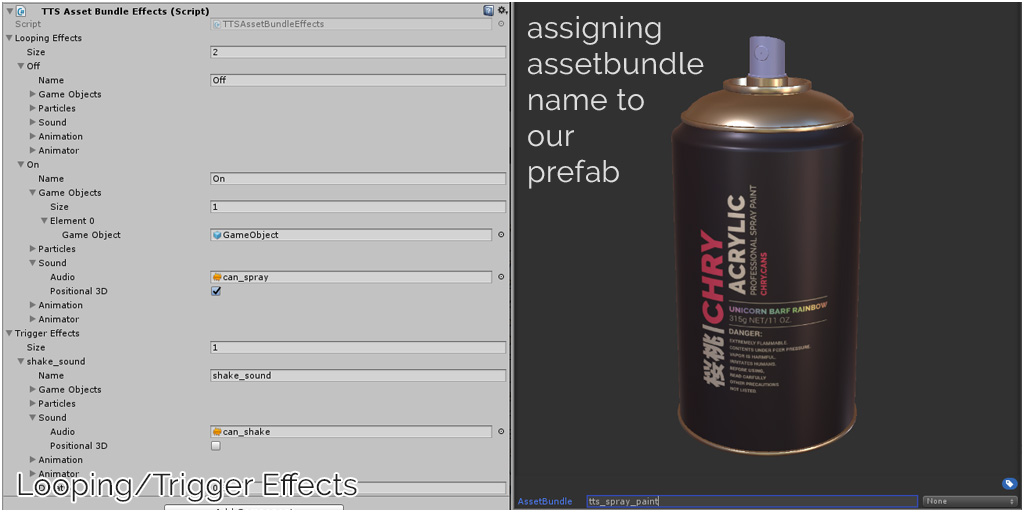Viewport: 1024px width, 512px height.
Task: Open the component help icon in script header
Action: [x=488, y=10]
